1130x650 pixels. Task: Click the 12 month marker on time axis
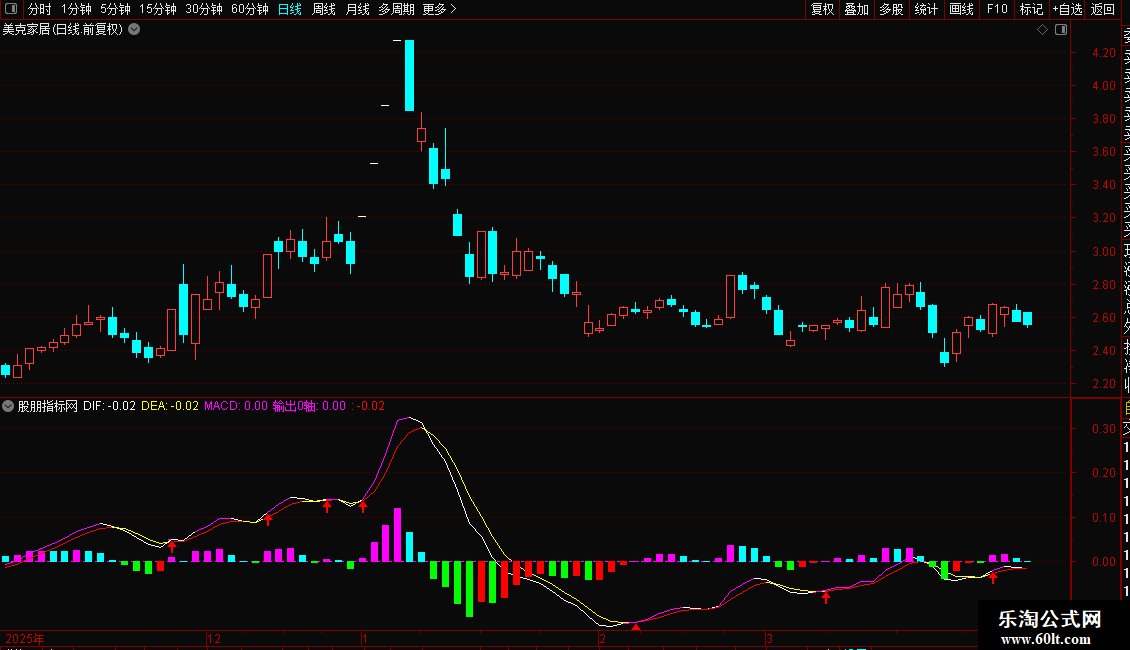[214, 638]
